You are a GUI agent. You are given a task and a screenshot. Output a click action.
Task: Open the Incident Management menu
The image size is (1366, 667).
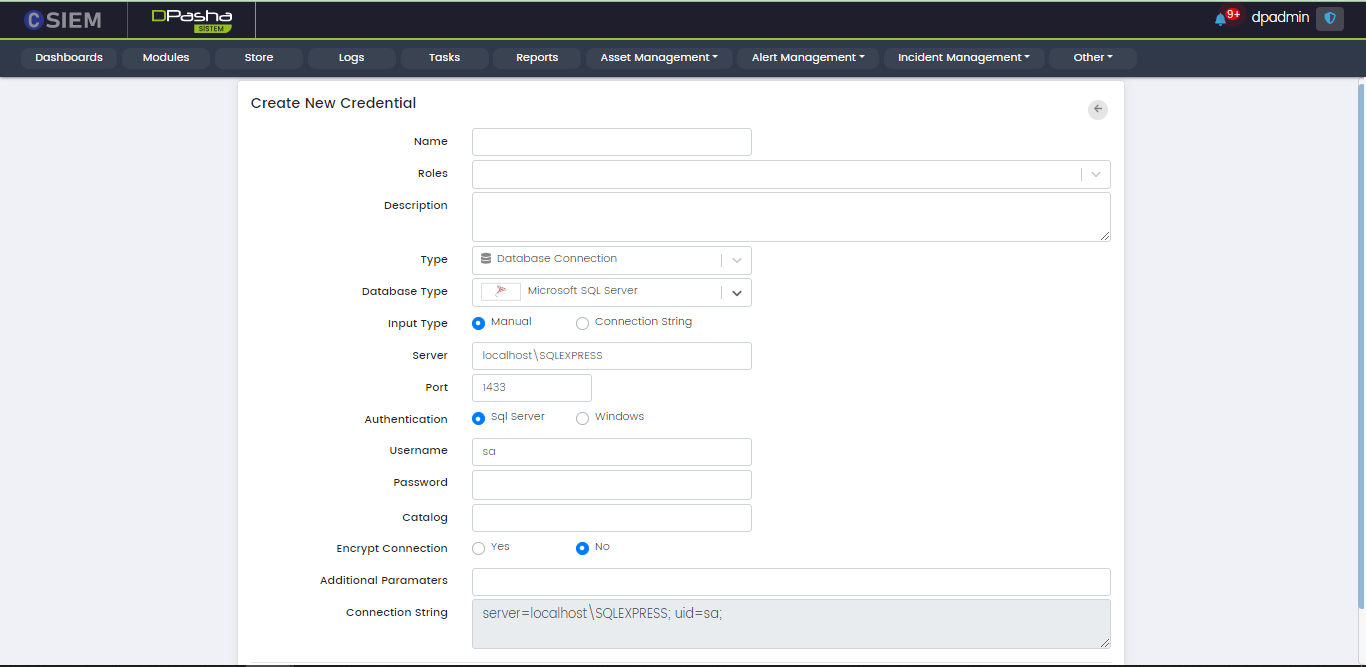(x=963, y=58)
